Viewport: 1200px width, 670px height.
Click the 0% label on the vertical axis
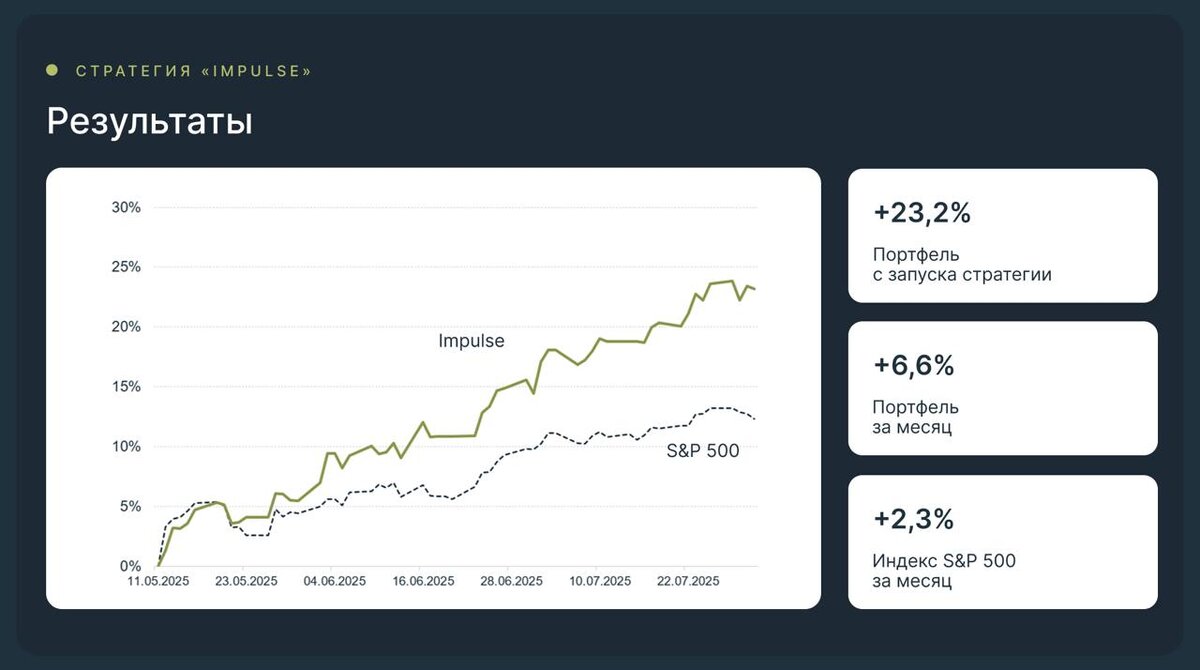coord(130,566)
